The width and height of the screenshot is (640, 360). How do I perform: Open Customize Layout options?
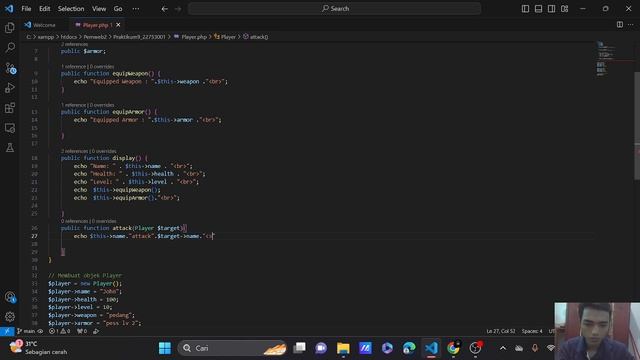point(564,9)
